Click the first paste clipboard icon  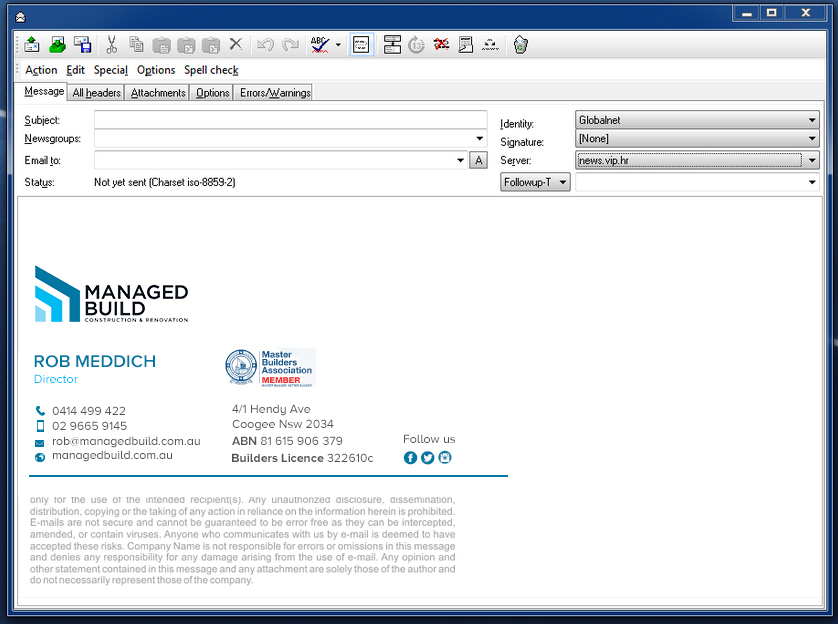click(161, 45)
